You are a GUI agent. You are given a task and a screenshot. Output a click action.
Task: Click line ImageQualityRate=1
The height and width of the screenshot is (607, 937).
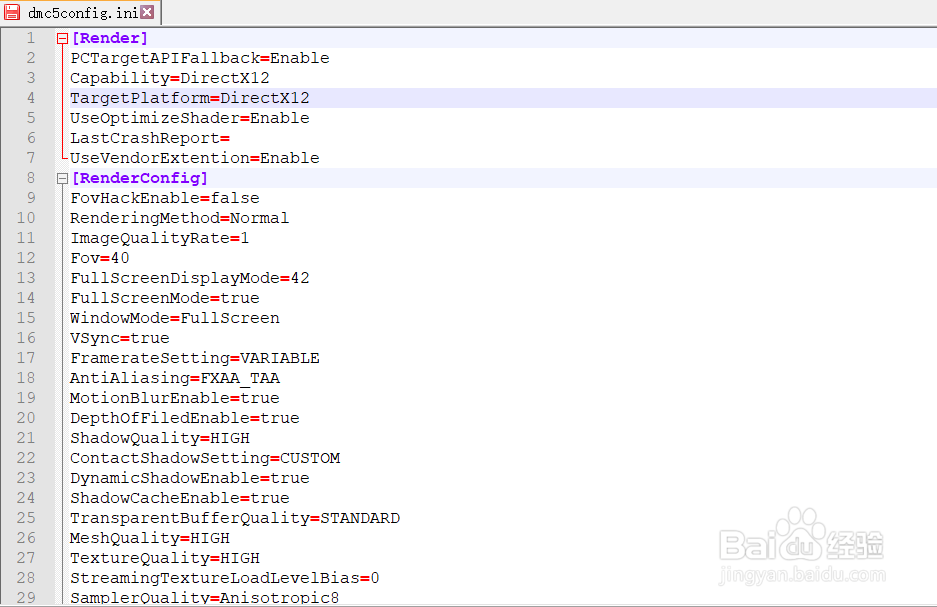pyautogui.click(x=160, y=238)
